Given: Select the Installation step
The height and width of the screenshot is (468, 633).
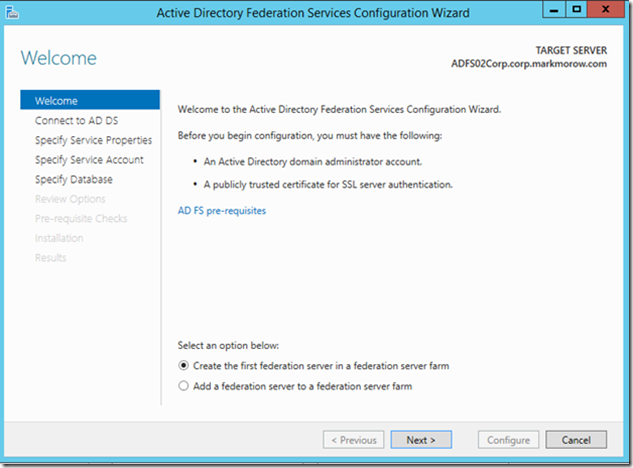Looking at the screenshot, I should [59, 238].
